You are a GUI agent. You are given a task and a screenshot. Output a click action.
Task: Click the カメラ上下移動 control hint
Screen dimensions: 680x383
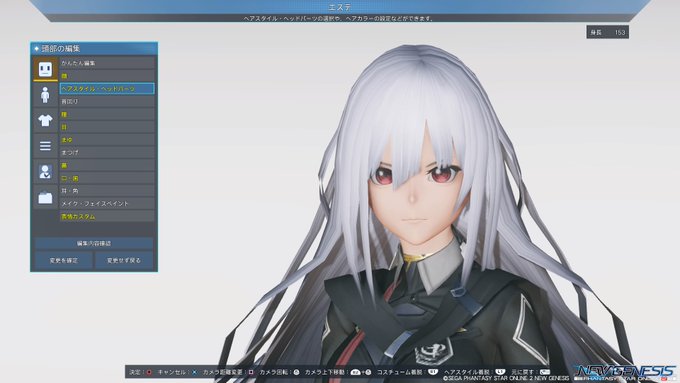point(338,372)
